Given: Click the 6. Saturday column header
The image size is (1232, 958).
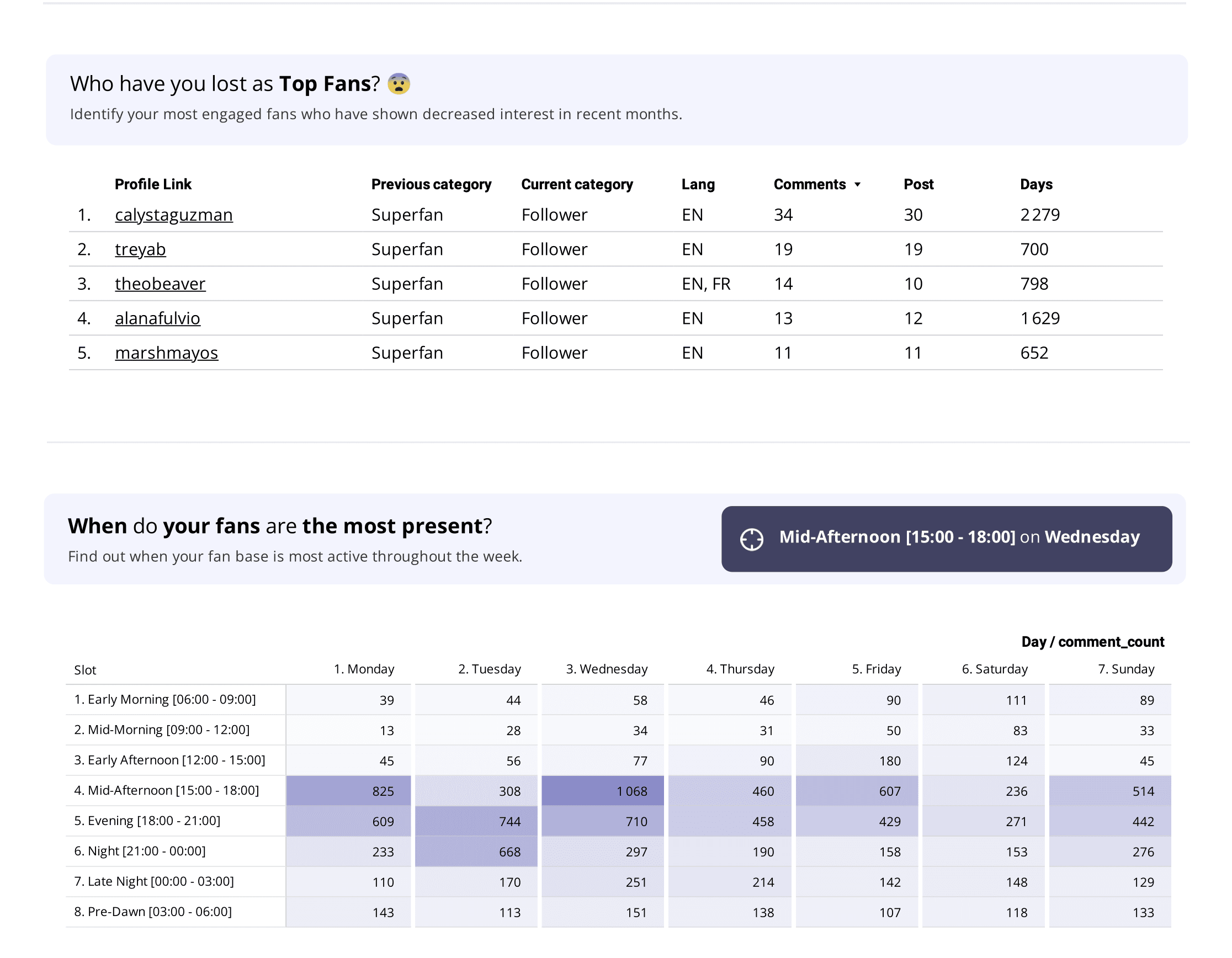Looking at the screenshot, I should pos(995,669).
